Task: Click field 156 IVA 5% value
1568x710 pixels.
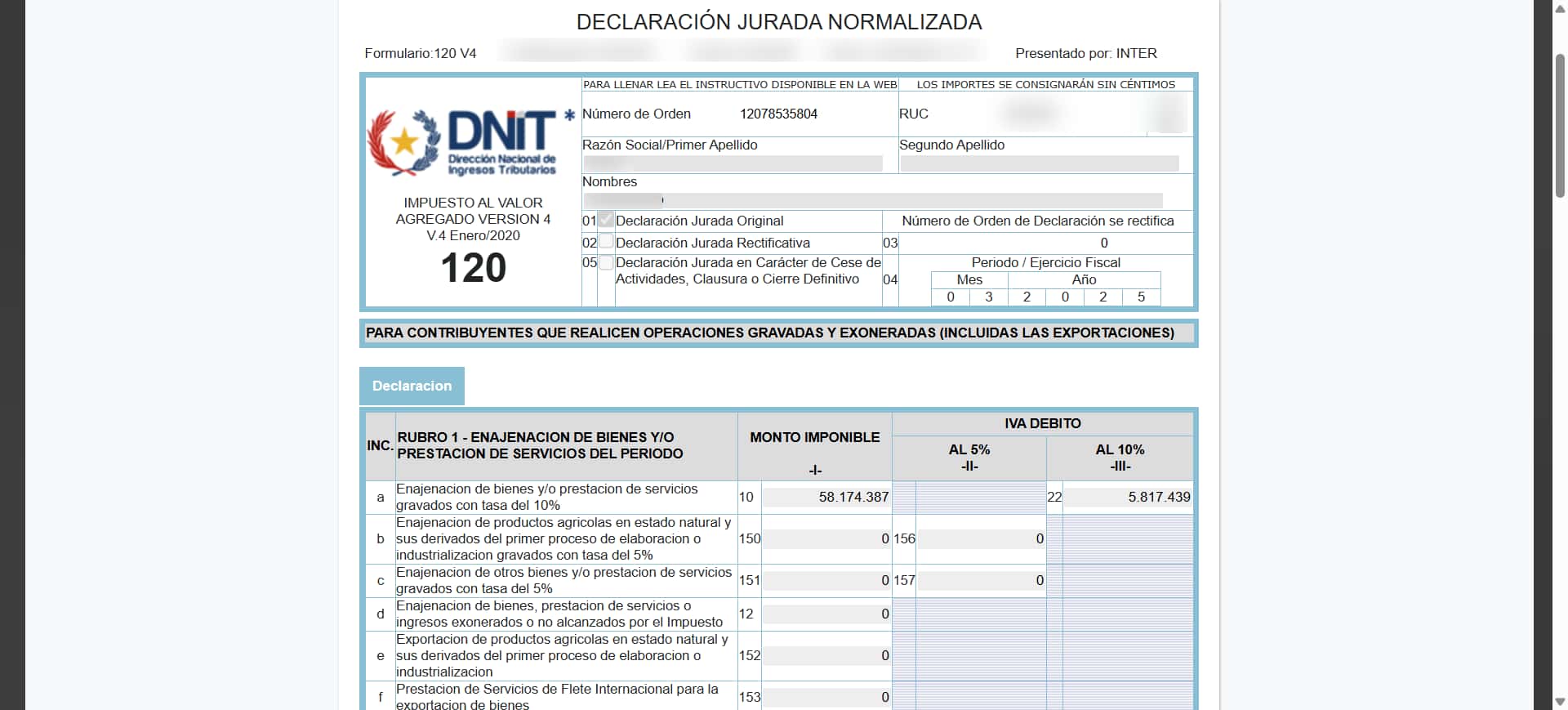Action: point(981,538)
